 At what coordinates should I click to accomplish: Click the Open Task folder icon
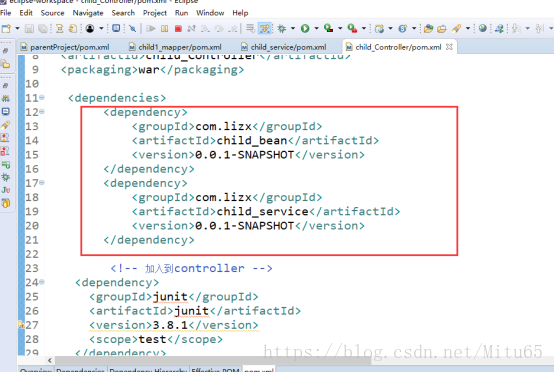pos(442,29)
